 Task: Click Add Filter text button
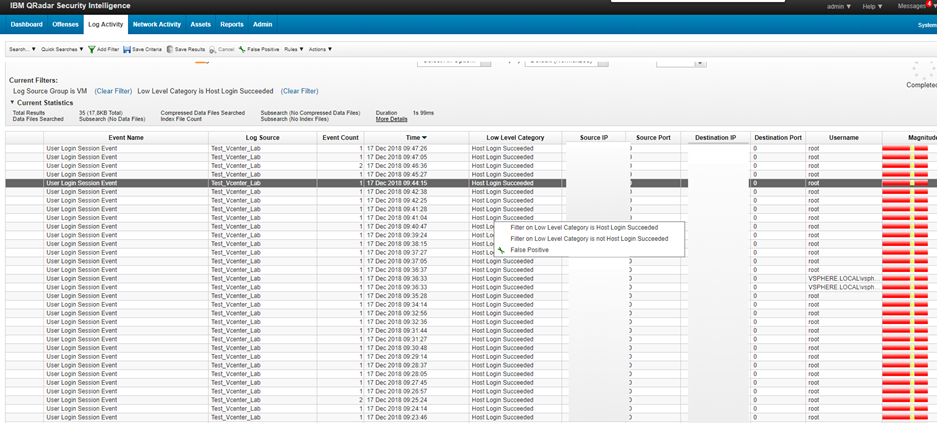108,50
